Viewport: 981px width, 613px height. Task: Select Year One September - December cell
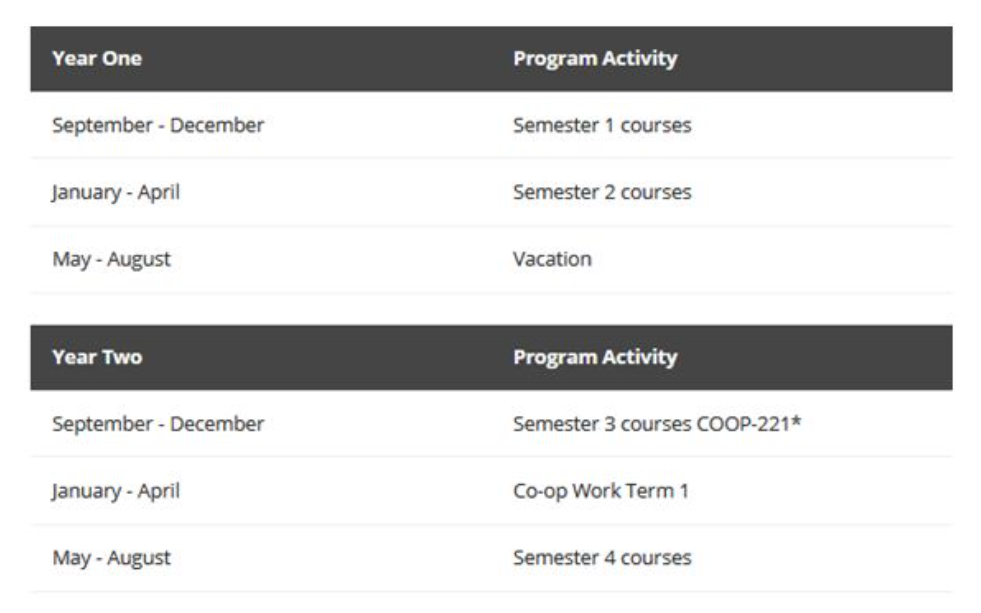[158, 126]
